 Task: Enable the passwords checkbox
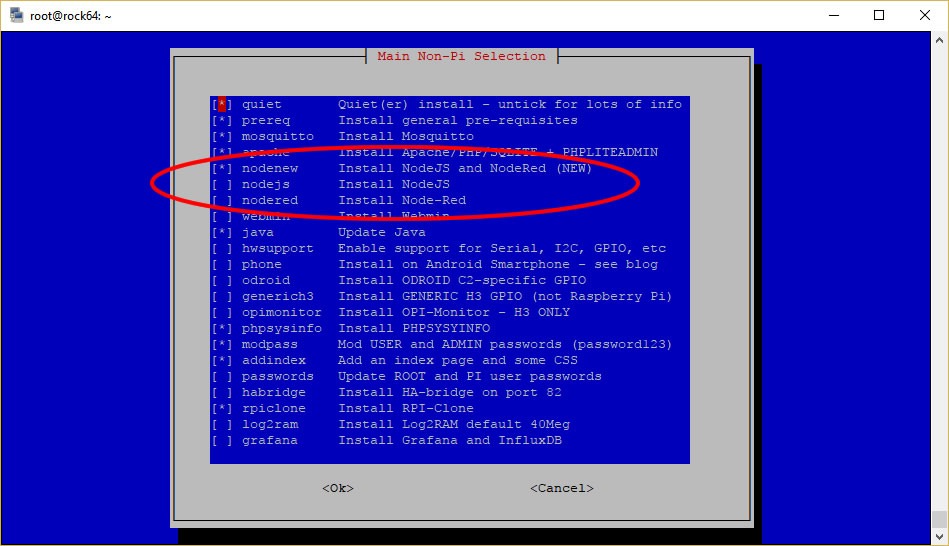[222, 377]
